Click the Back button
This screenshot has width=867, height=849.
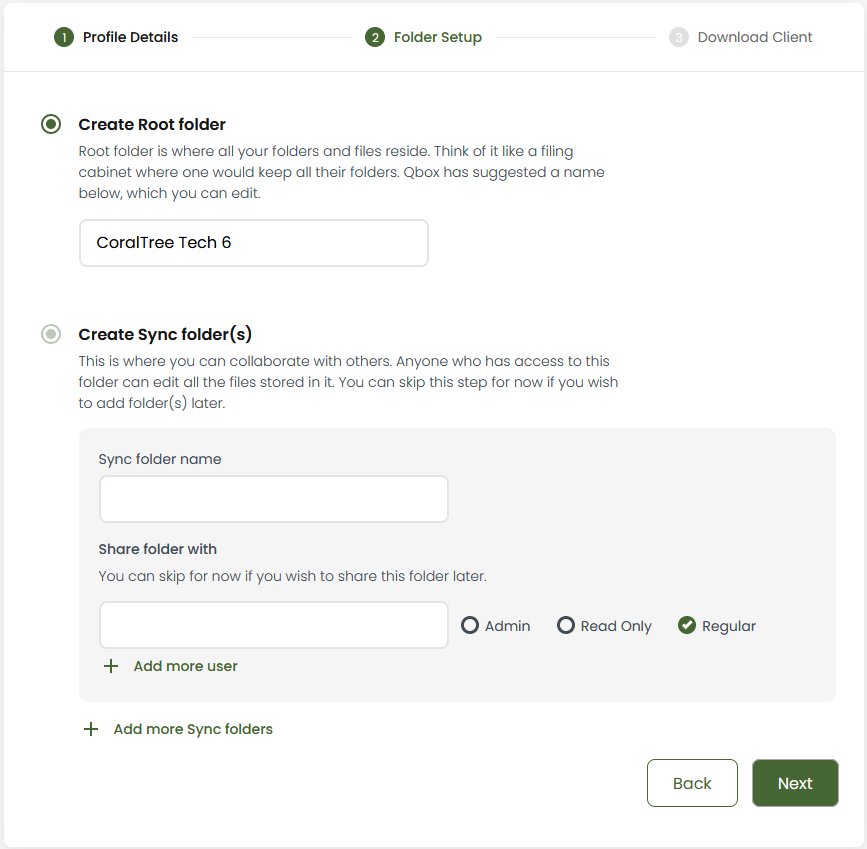692,783
